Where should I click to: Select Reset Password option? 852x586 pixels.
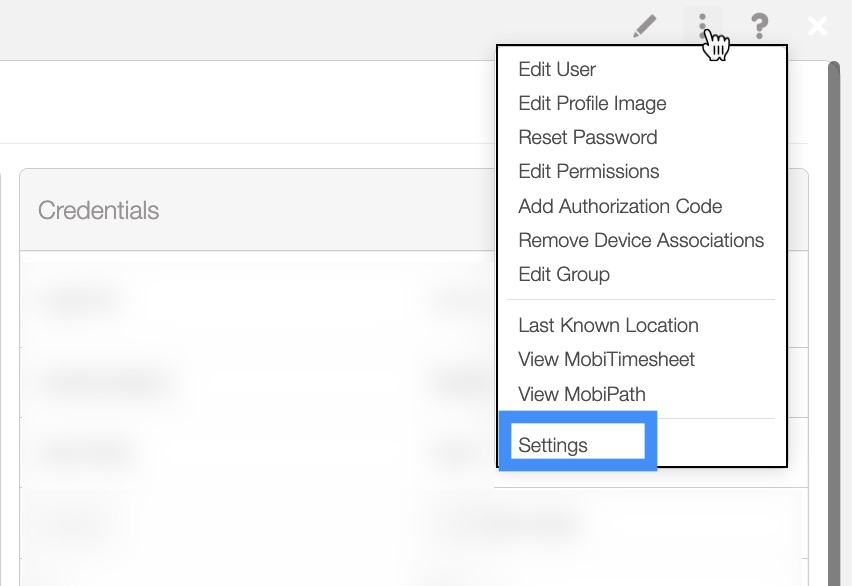coord(588,137)
